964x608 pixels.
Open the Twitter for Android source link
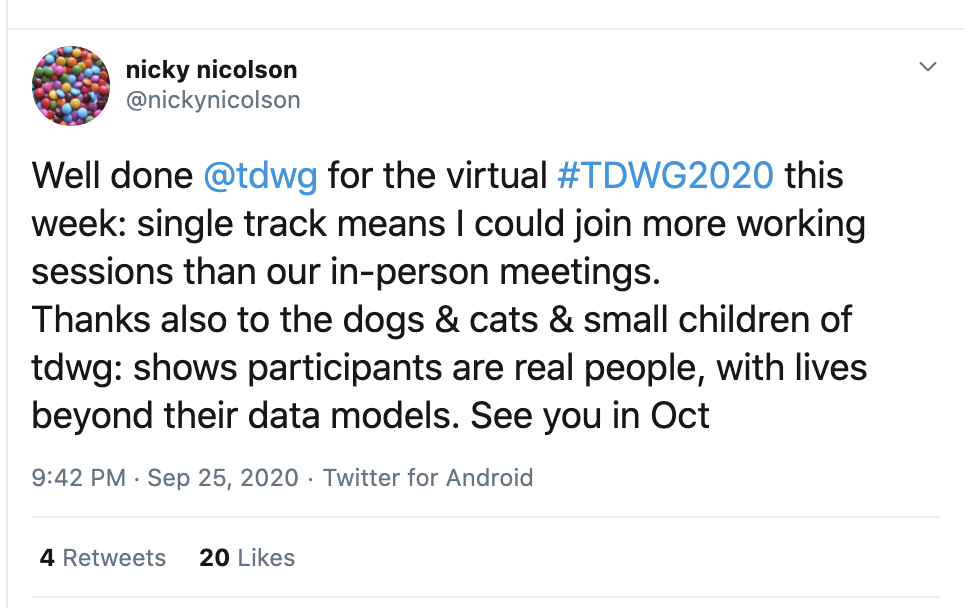pyautogui.click(x=428, y=478)
